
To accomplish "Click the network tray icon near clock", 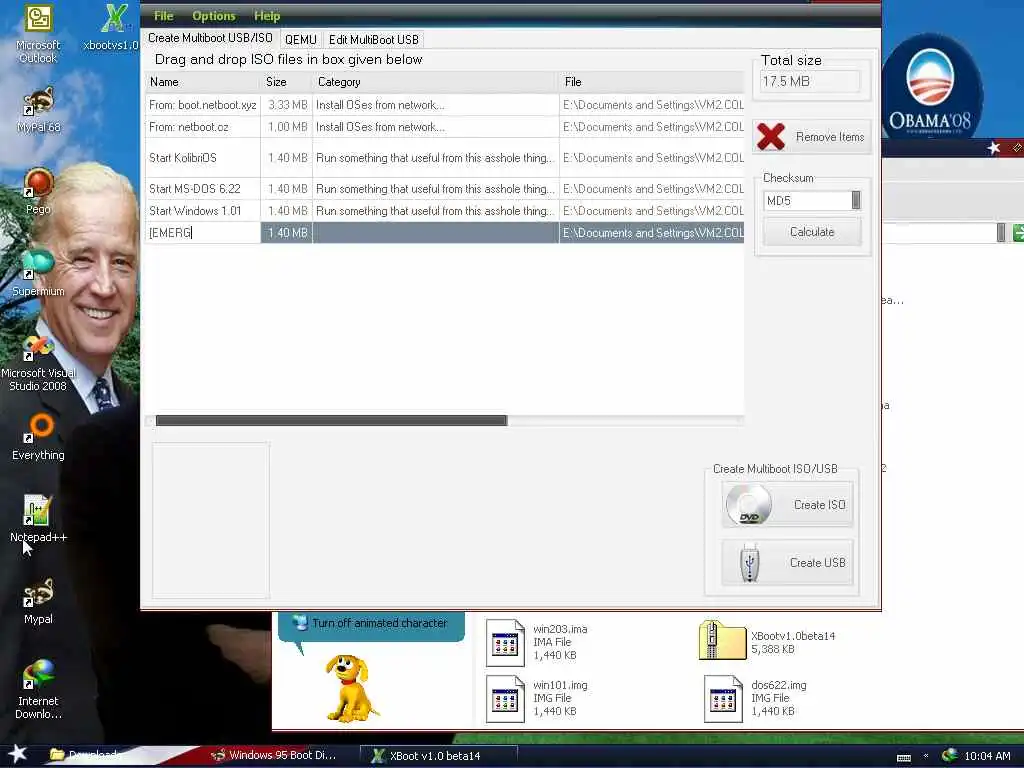I will (950, 756).
